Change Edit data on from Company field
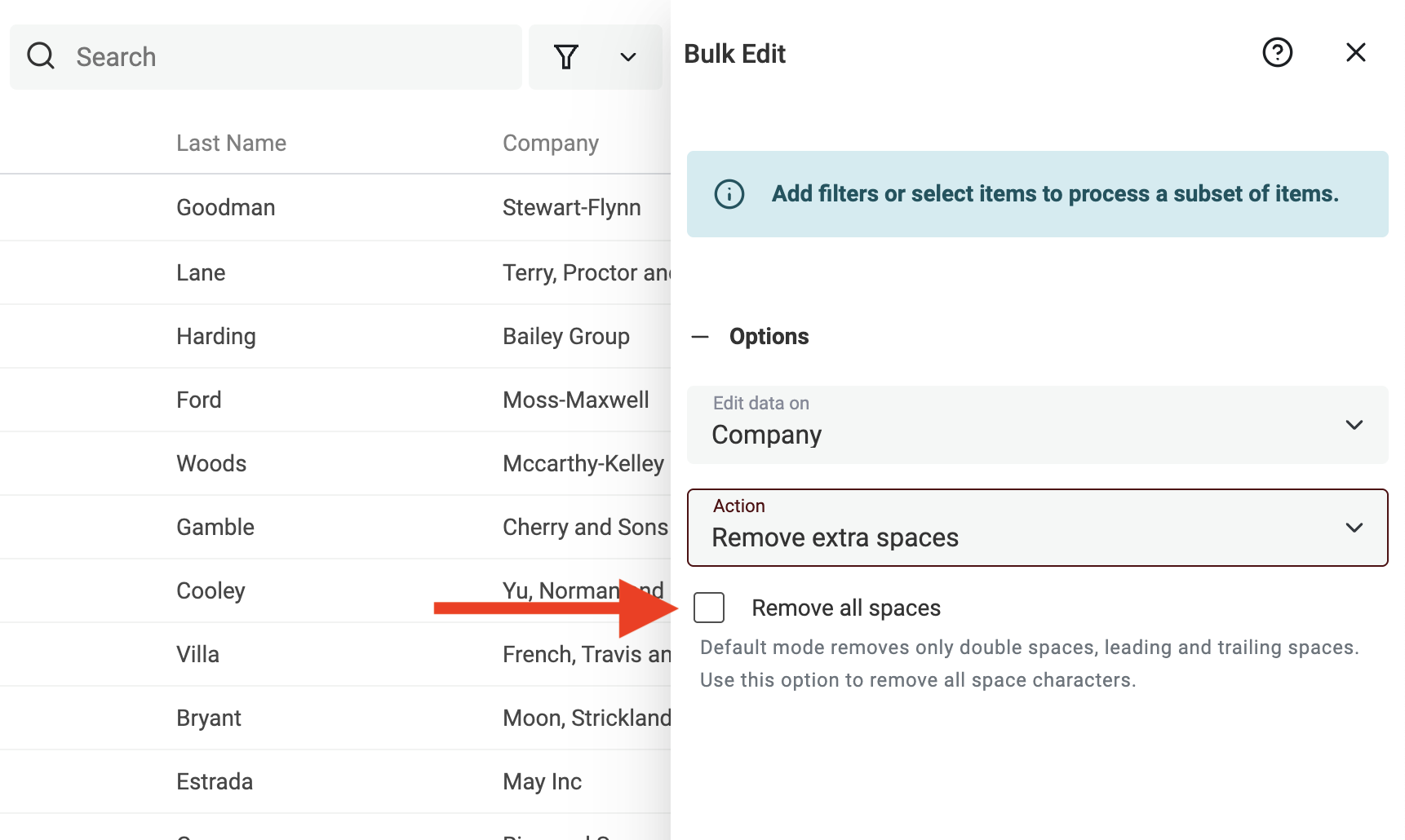This screenshot has height=840, width=1405. coord(1036,425)
